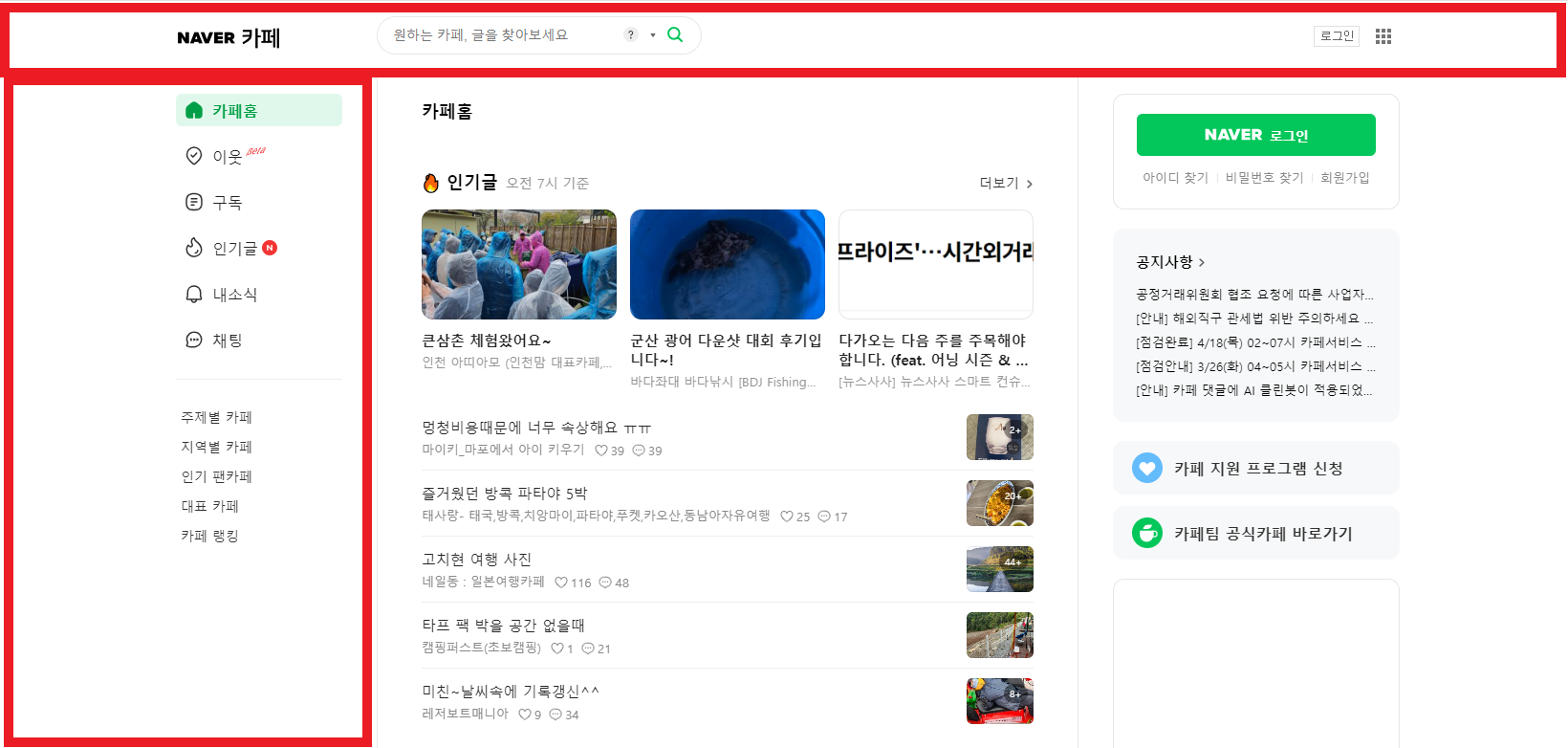Click blue heart icon for 카페 지원 프로그램
Image resolution: width=1568 pixels, height=748 pixels.
[x=1147, y=468]
